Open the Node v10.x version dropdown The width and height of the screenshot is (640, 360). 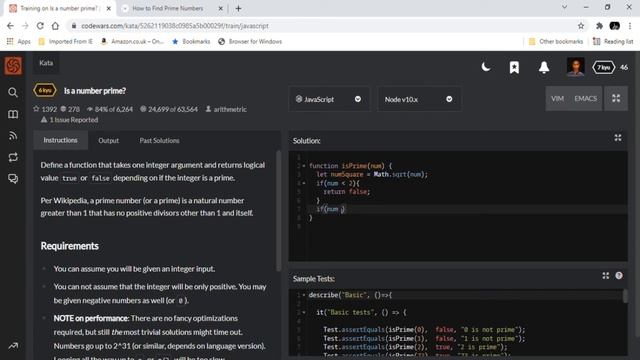point(419,99)
